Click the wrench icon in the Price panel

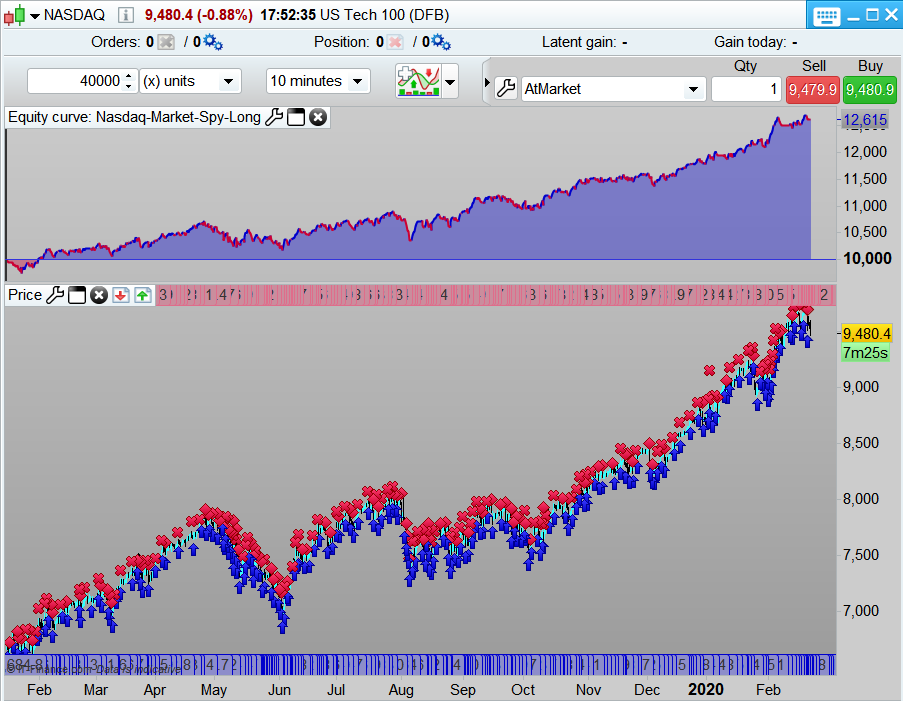57,295
